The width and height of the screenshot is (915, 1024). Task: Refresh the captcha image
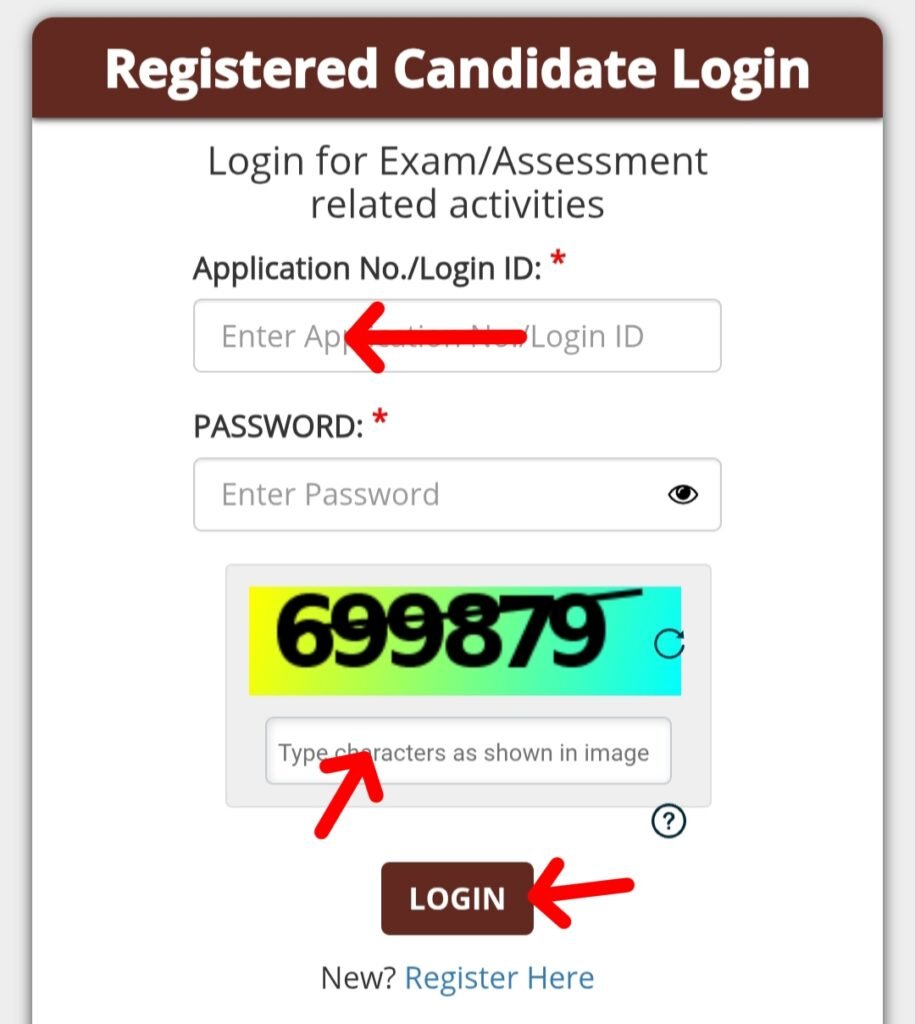(x=669, y=644)
